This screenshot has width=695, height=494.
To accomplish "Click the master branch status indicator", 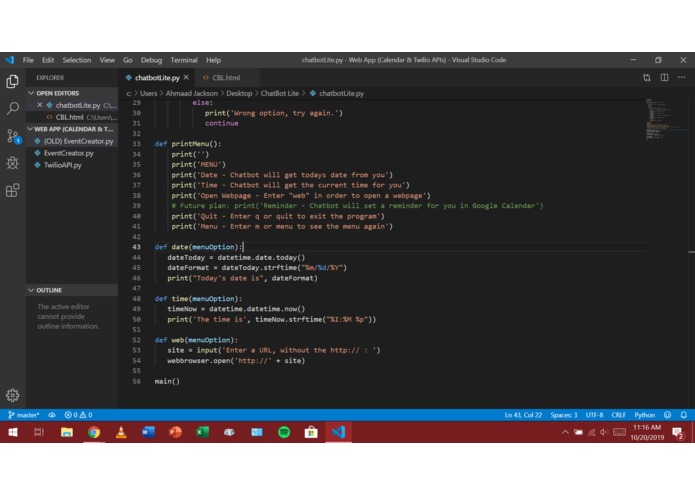I will pyautogui.click(x=24, y=415).
